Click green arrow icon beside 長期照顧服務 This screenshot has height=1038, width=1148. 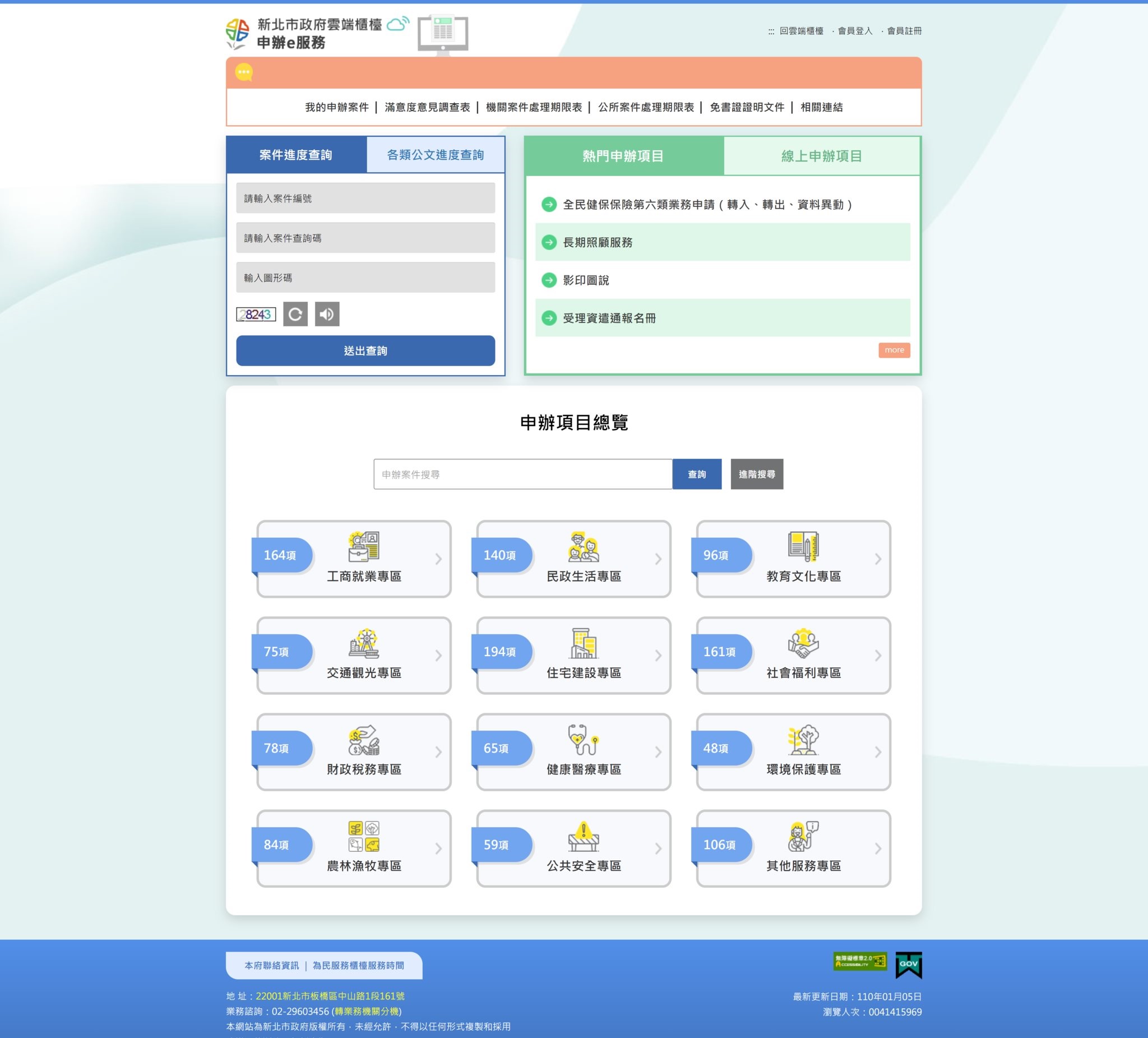549,242
